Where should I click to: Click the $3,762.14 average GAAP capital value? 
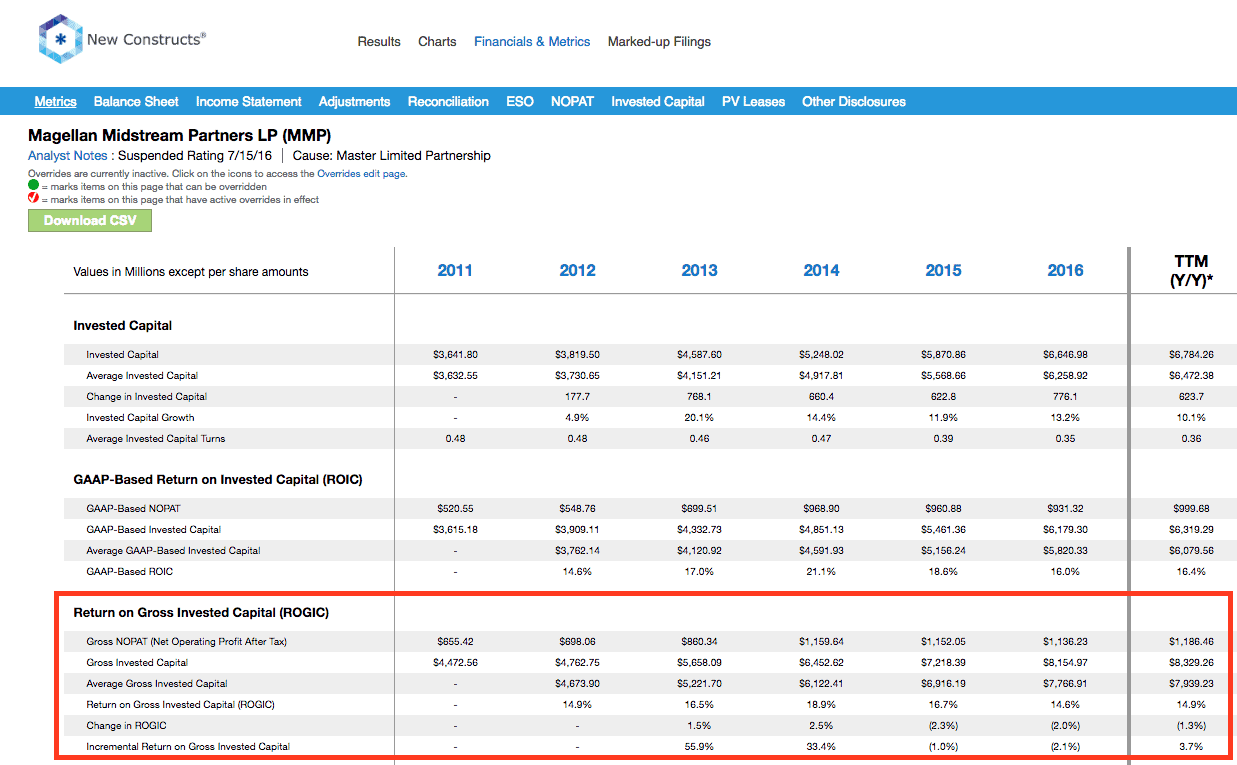pos(577,550)
